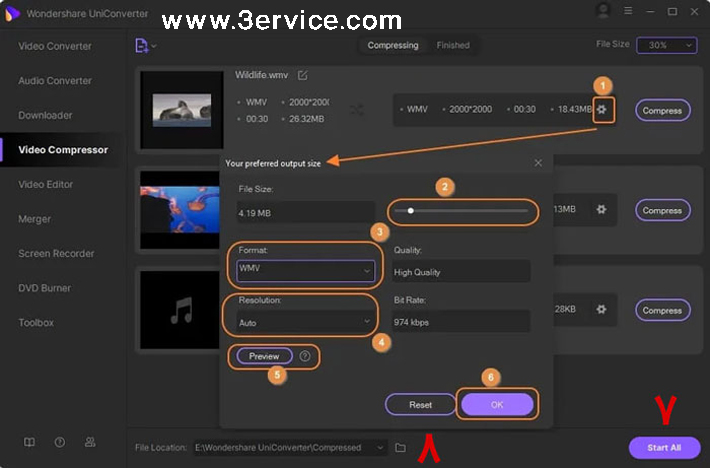Rename Wildlife.wmv with the edit icon
Screen dimensions: 710x468
click(303, 75)
